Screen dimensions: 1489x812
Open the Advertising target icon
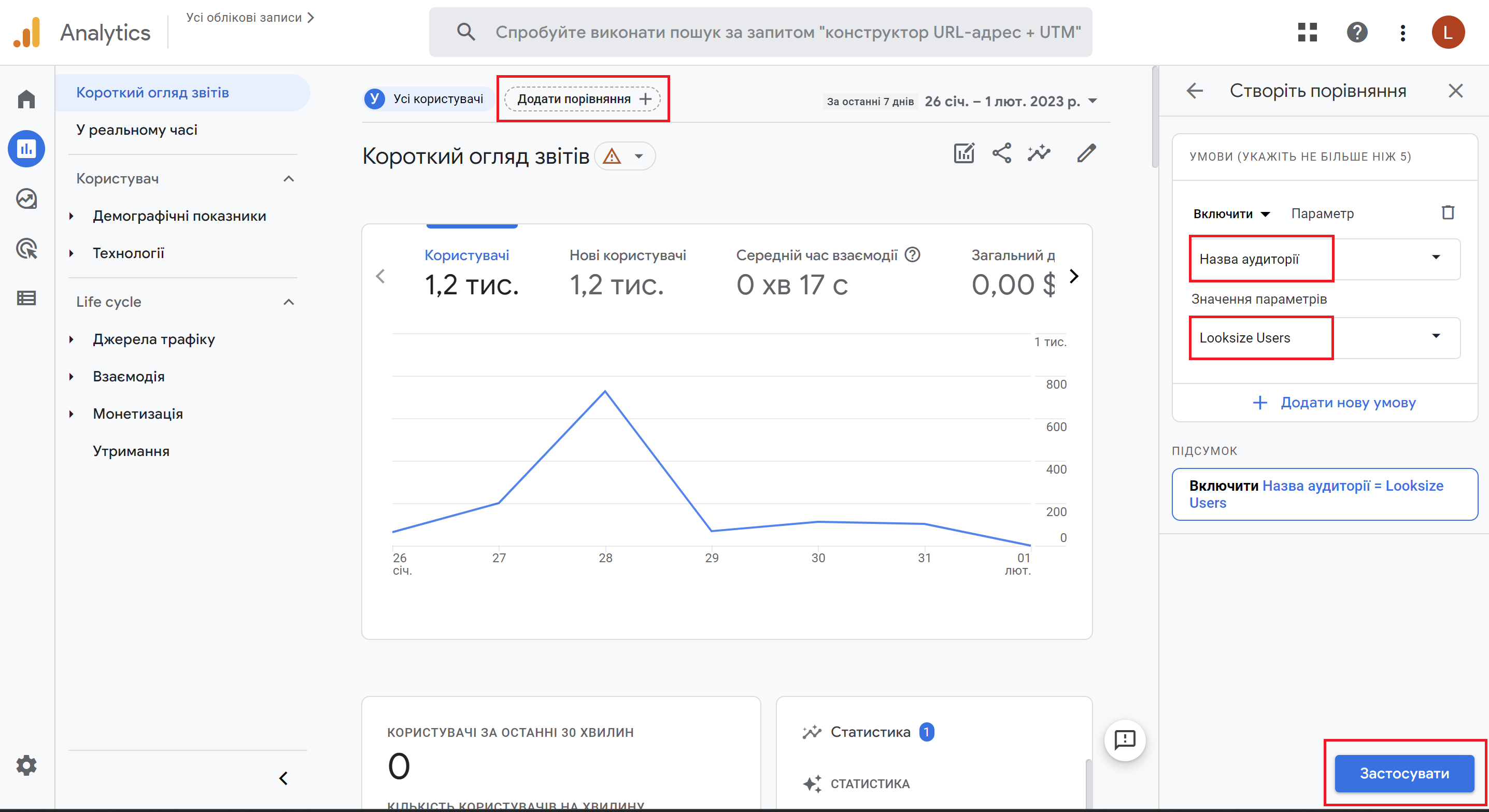26,249
